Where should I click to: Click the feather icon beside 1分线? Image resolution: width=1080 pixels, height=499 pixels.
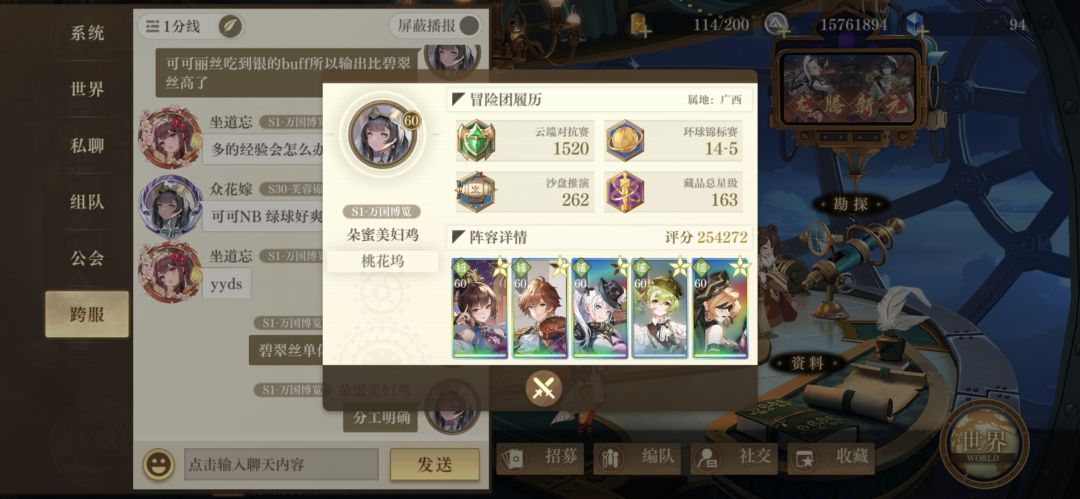[x=230, y=27]
